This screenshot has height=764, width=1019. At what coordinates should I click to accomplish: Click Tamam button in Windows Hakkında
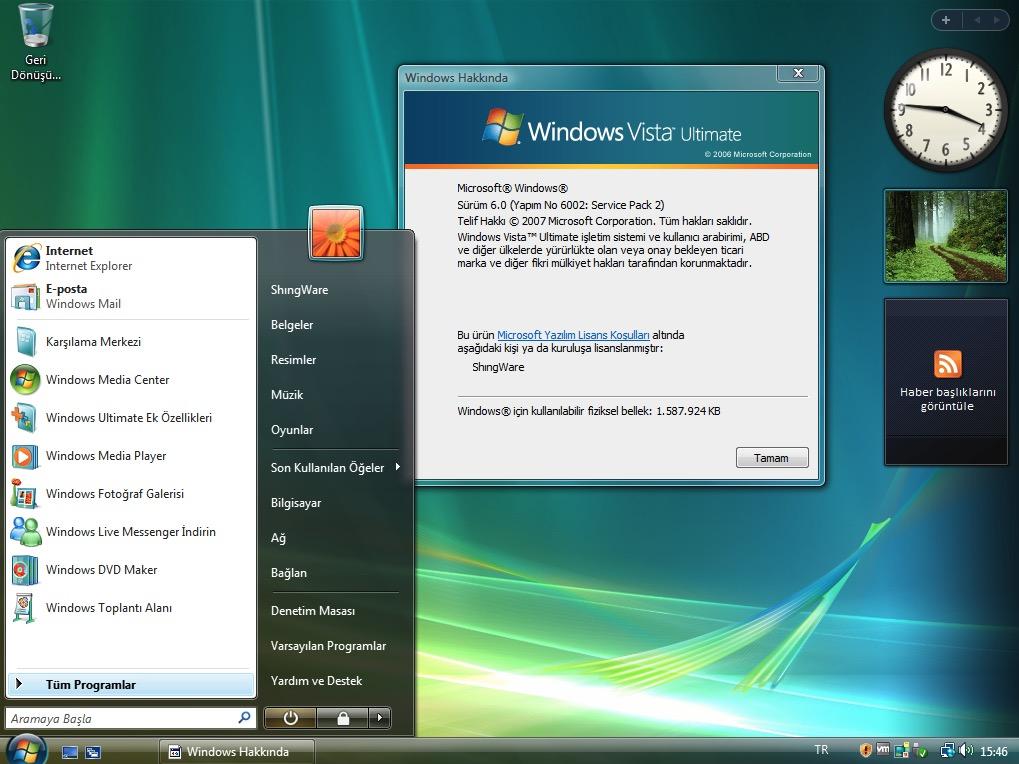[772, 457]
